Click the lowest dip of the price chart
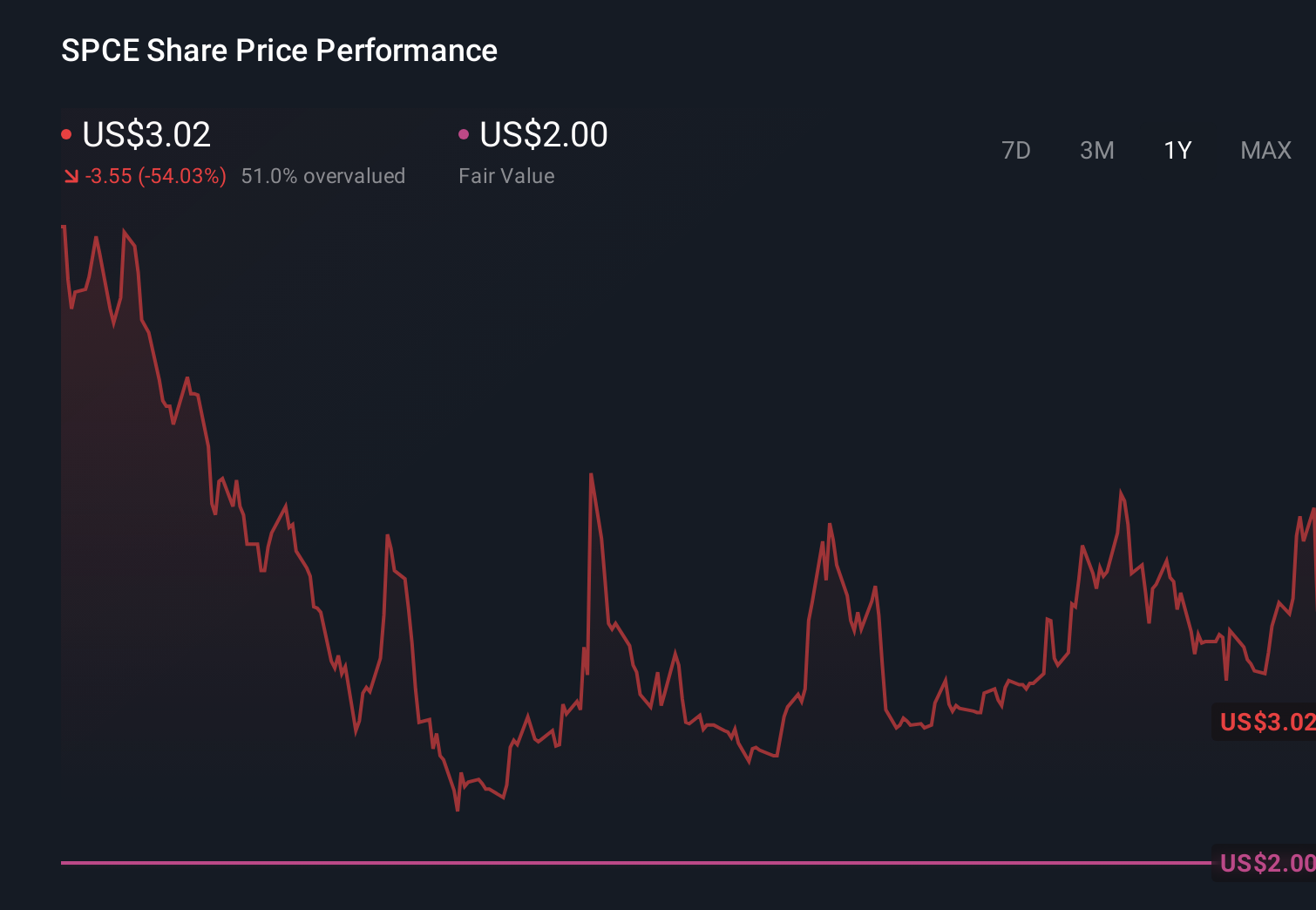1316x910 pixels. [x=458, y=810]
